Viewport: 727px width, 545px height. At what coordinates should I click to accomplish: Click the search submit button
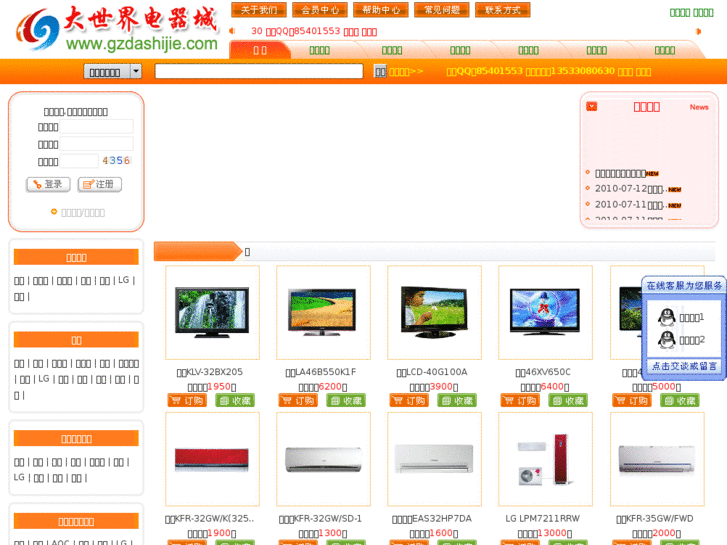380,71
